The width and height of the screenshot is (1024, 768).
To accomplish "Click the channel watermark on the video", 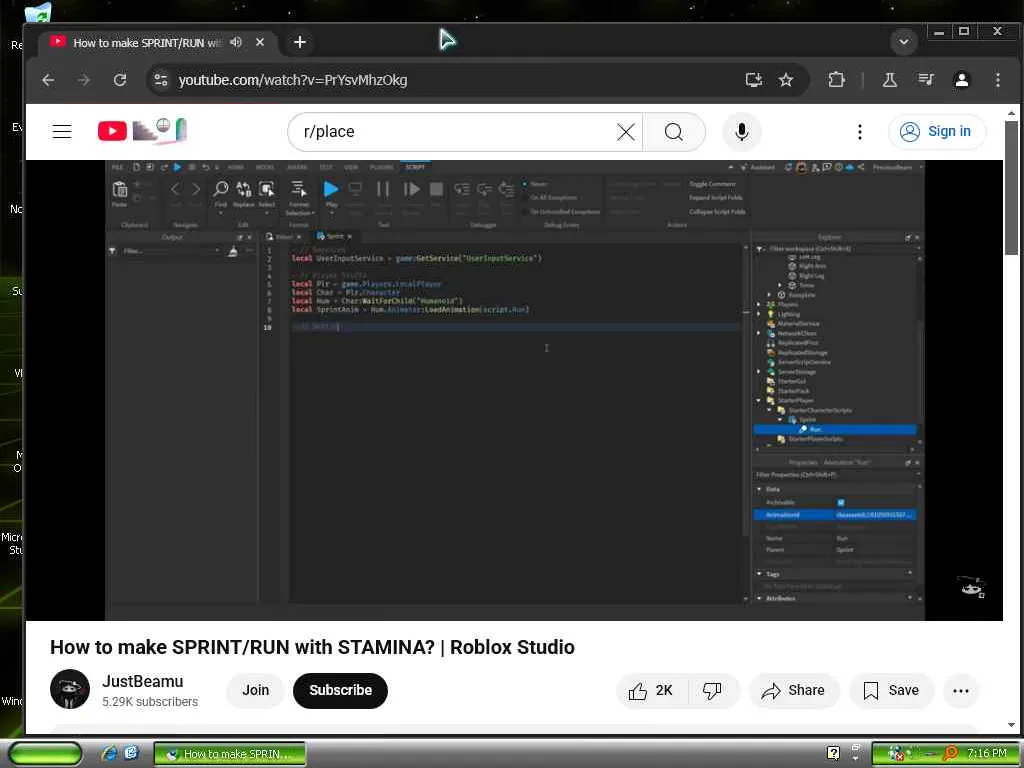I will [x=972, y=586].
